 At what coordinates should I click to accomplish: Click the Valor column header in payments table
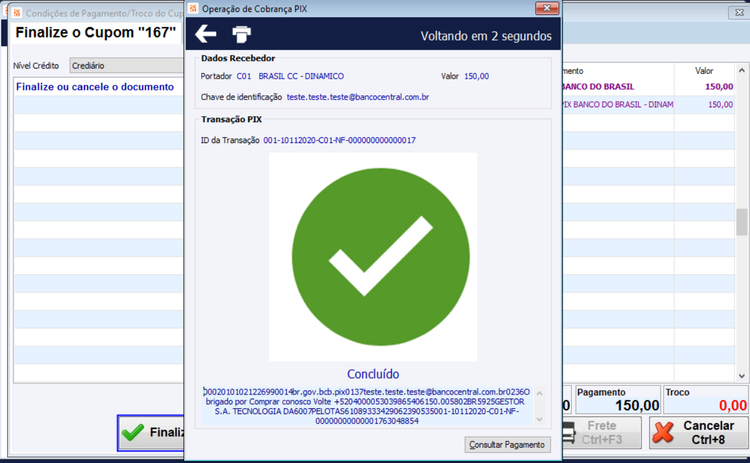pos(704,71)
